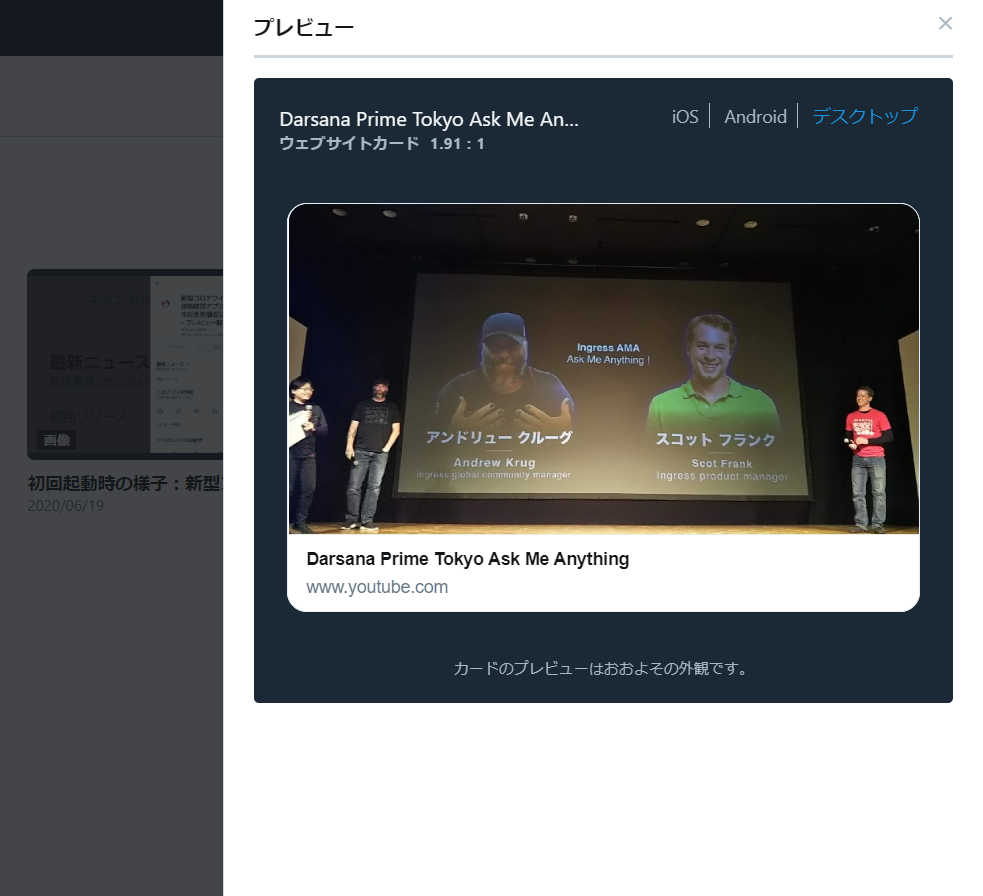Click the 画像 badge on background thumbnail
983x896 pixels.
pos(56,440)
